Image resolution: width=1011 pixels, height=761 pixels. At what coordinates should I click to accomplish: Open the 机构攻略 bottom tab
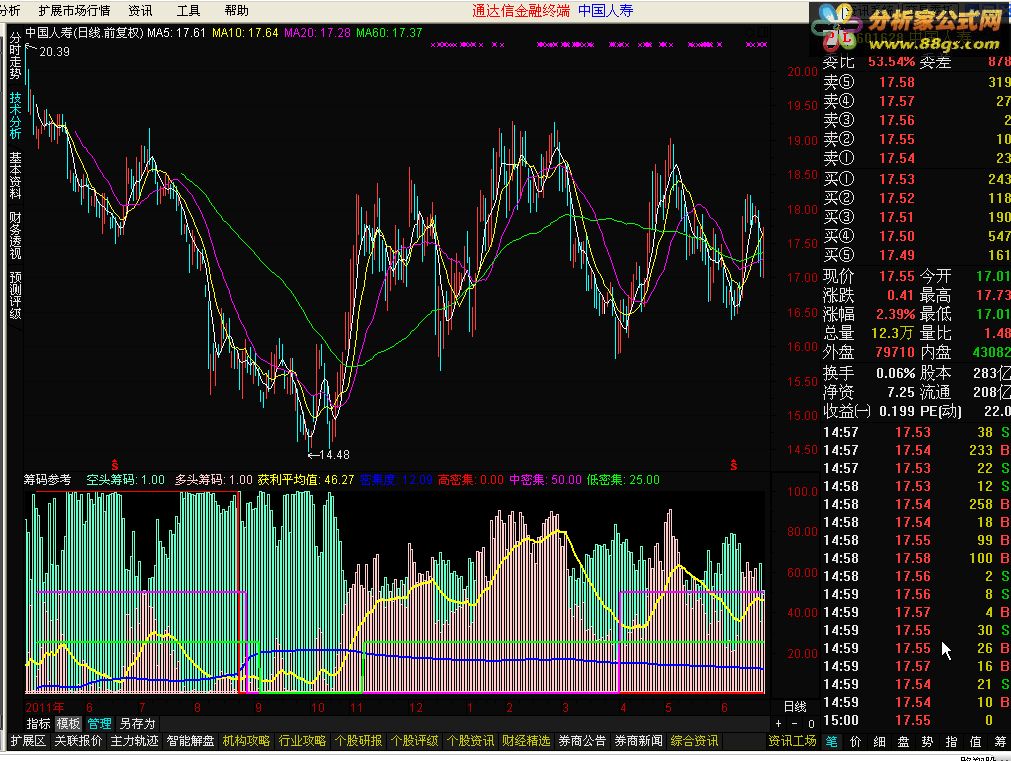pos(246,741)
